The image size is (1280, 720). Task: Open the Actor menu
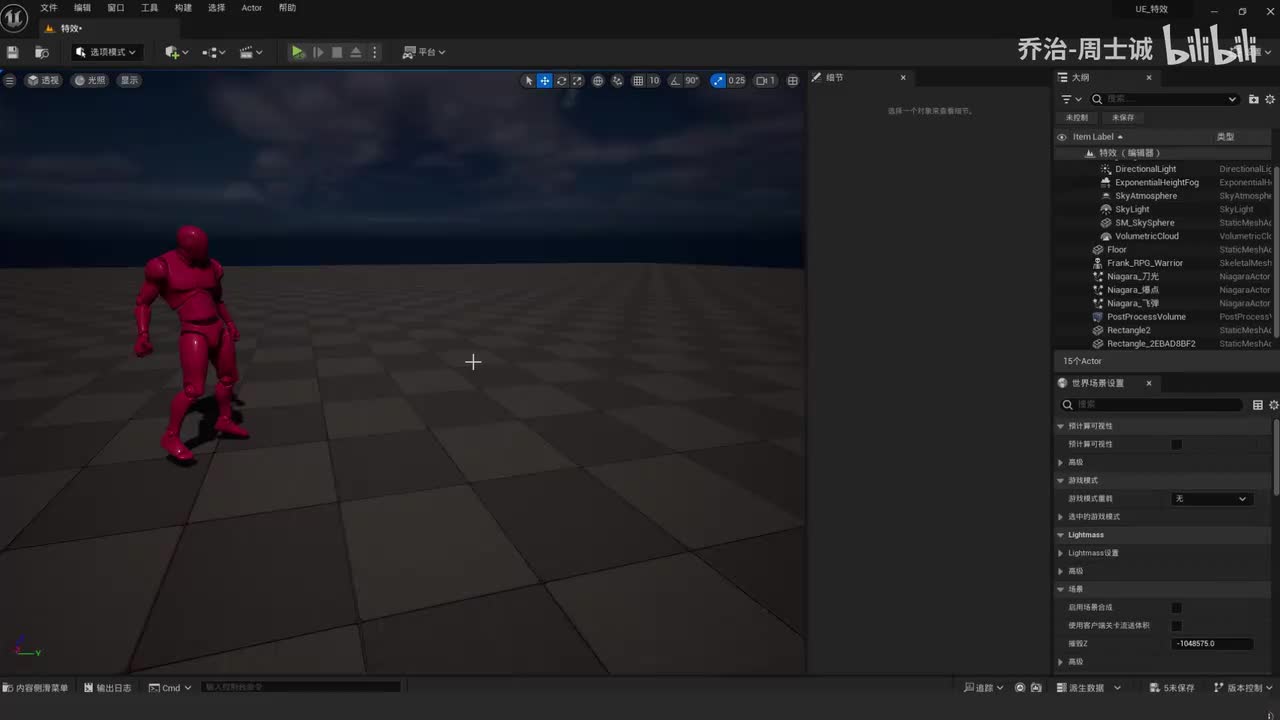click(x=252, y=8)
